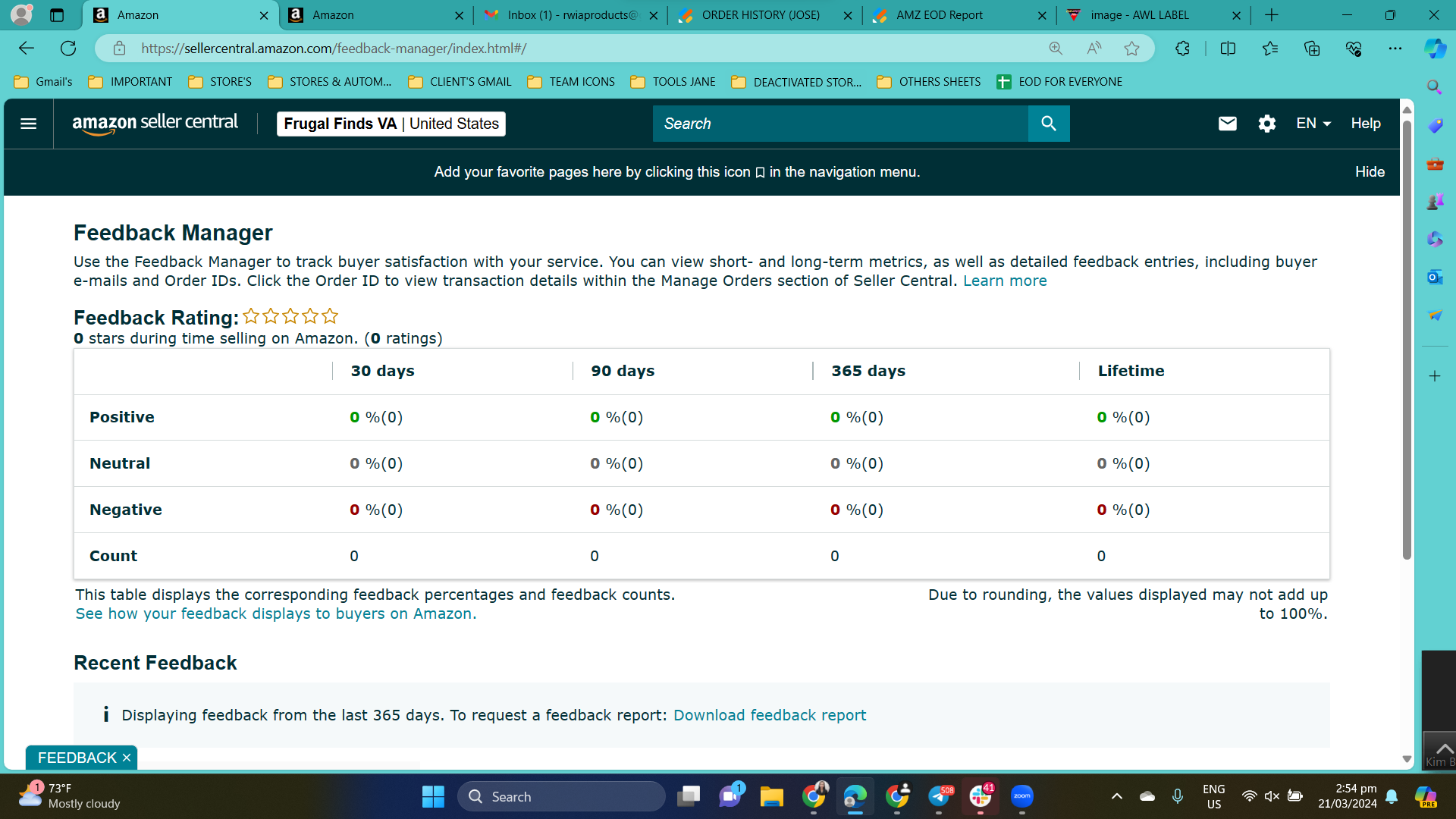Open the buyer messages envelope icon
The height and width of the screenshot is (819, 1456).
[1228, 124]
